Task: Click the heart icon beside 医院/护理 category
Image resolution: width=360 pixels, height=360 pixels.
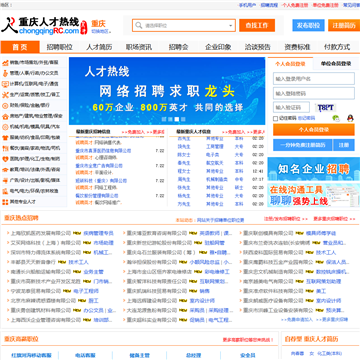Action: coord(5,159)
